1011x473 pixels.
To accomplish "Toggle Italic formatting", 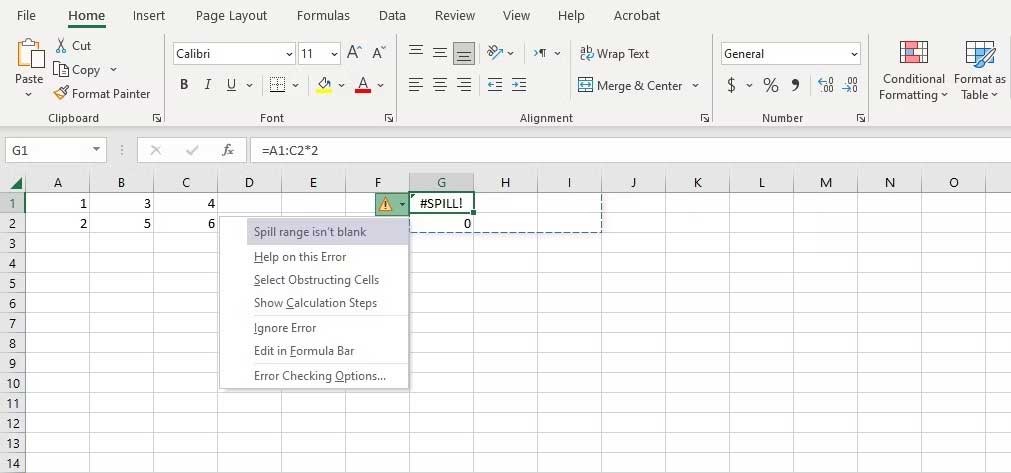I will [208, 85].
